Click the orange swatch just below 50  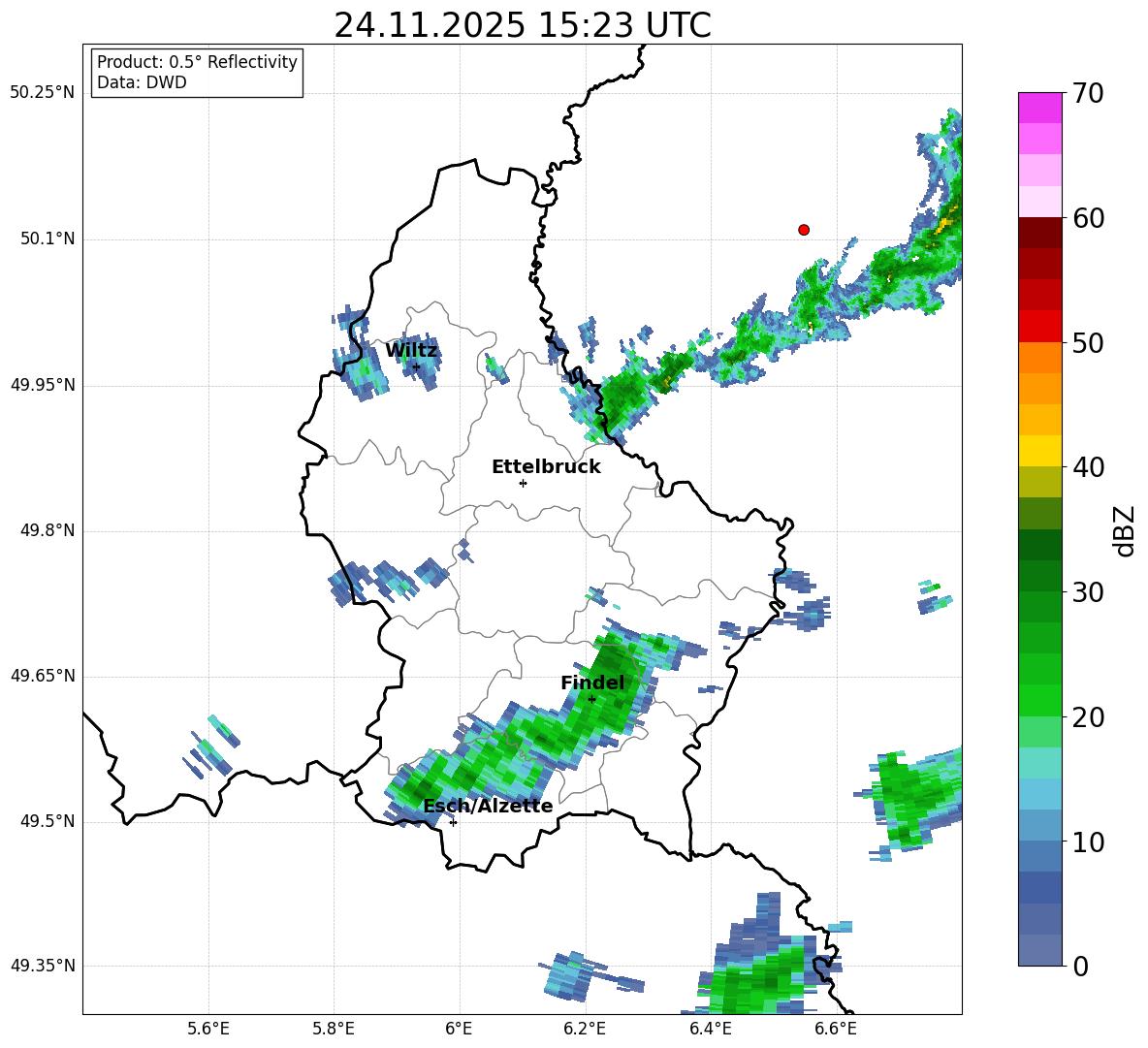click(1040, 358)
